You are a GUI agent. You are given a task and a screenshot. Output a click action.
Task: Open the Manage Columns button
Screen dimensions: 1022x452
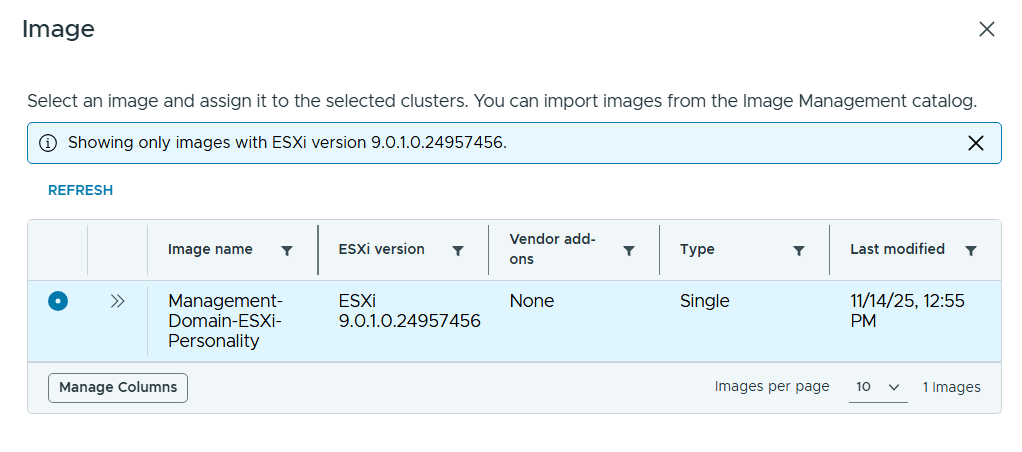(x=118, y=388)
